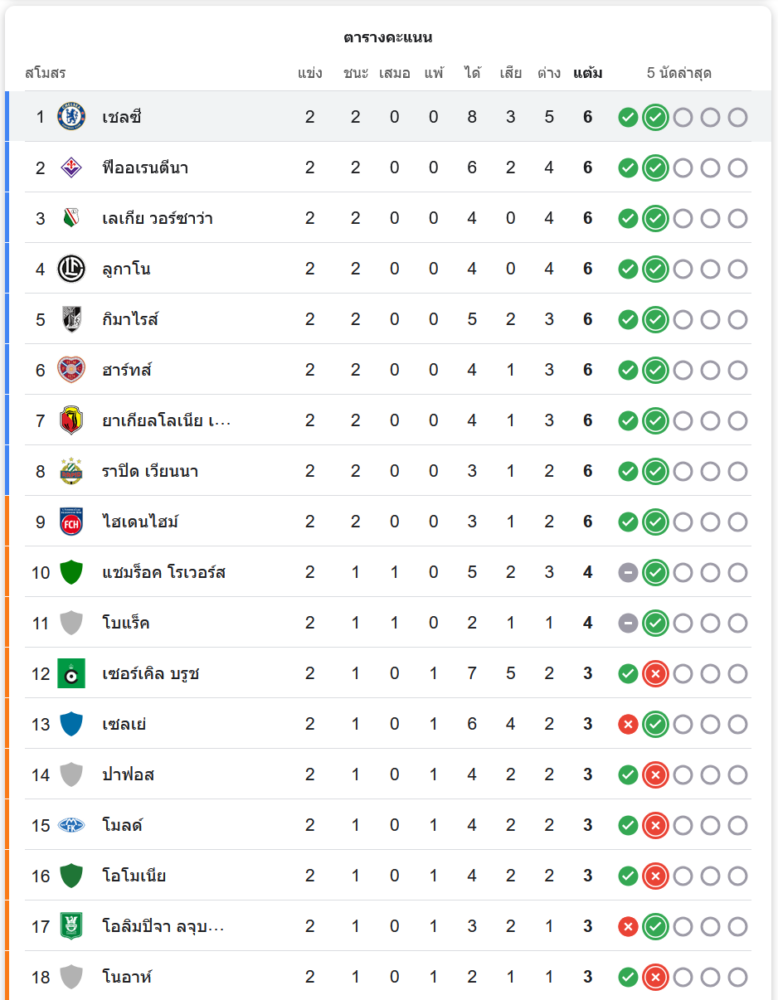This screenshot has width=778, height=1000.
Task: Click the green Shamrock Rovers shield icon
Action: click(71, 572)
